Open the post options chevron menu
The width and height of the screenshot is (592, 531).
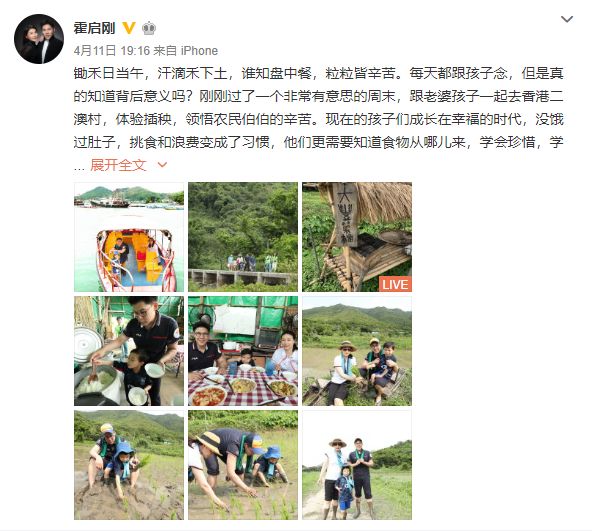(x=567, y=19)
